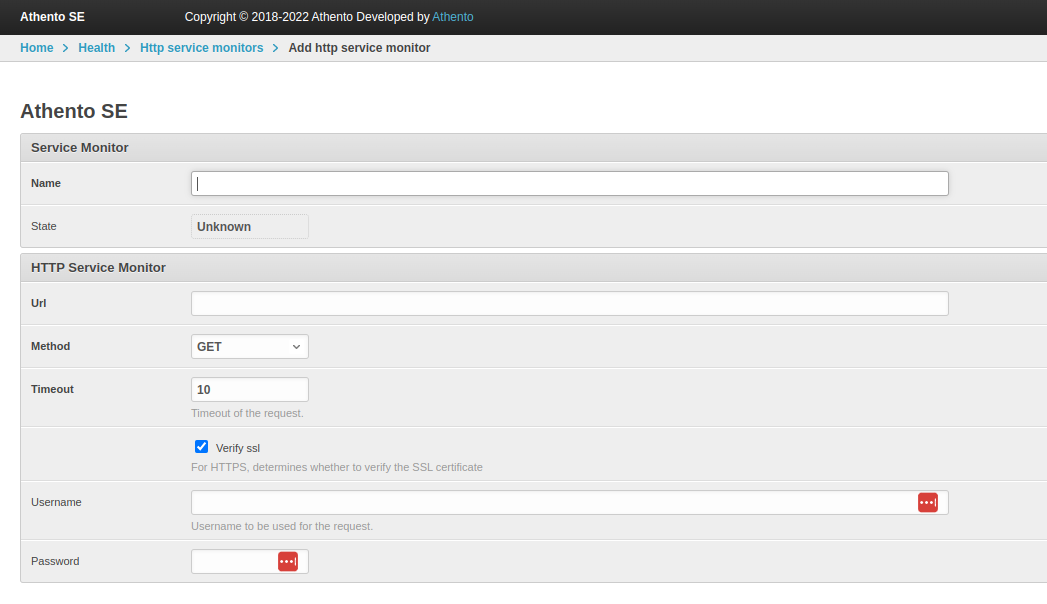Go to Home in the breadcrumb

coord(37,48)
